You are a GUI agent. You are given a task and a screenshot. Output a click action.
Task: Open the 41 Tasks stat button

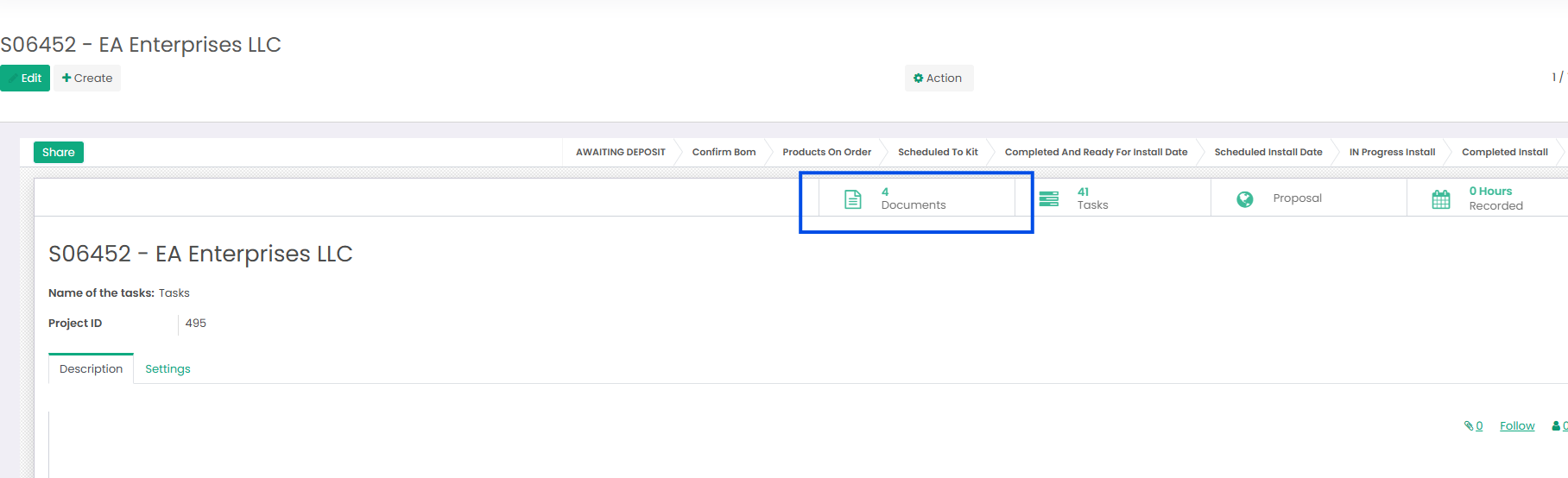click(x=1113, y=198)
